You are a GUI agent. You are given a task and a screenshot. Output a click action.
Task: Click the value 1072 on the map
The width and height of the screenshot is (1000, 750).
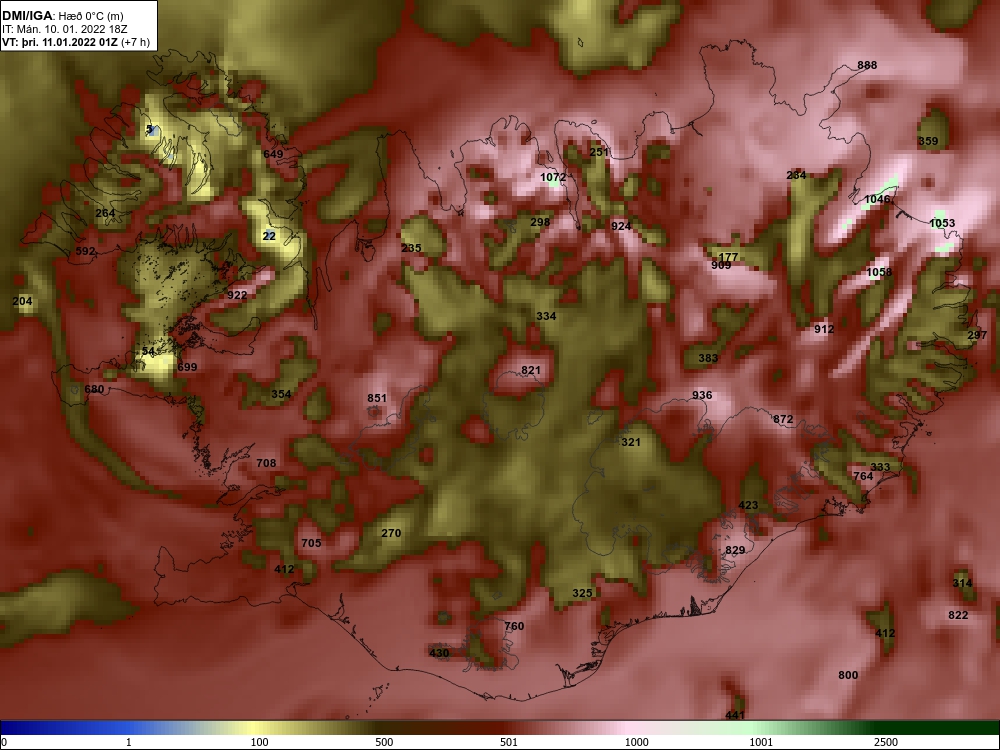tap(553, 177)
